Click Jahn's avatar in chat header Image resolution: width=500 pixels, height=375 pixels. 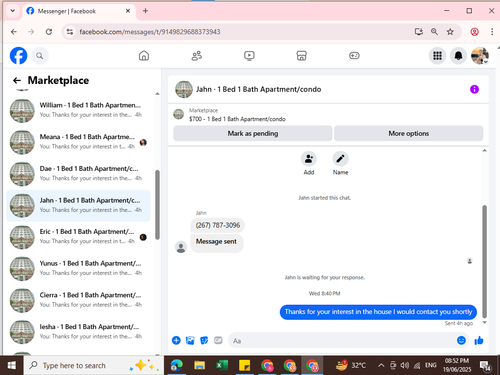184,89
